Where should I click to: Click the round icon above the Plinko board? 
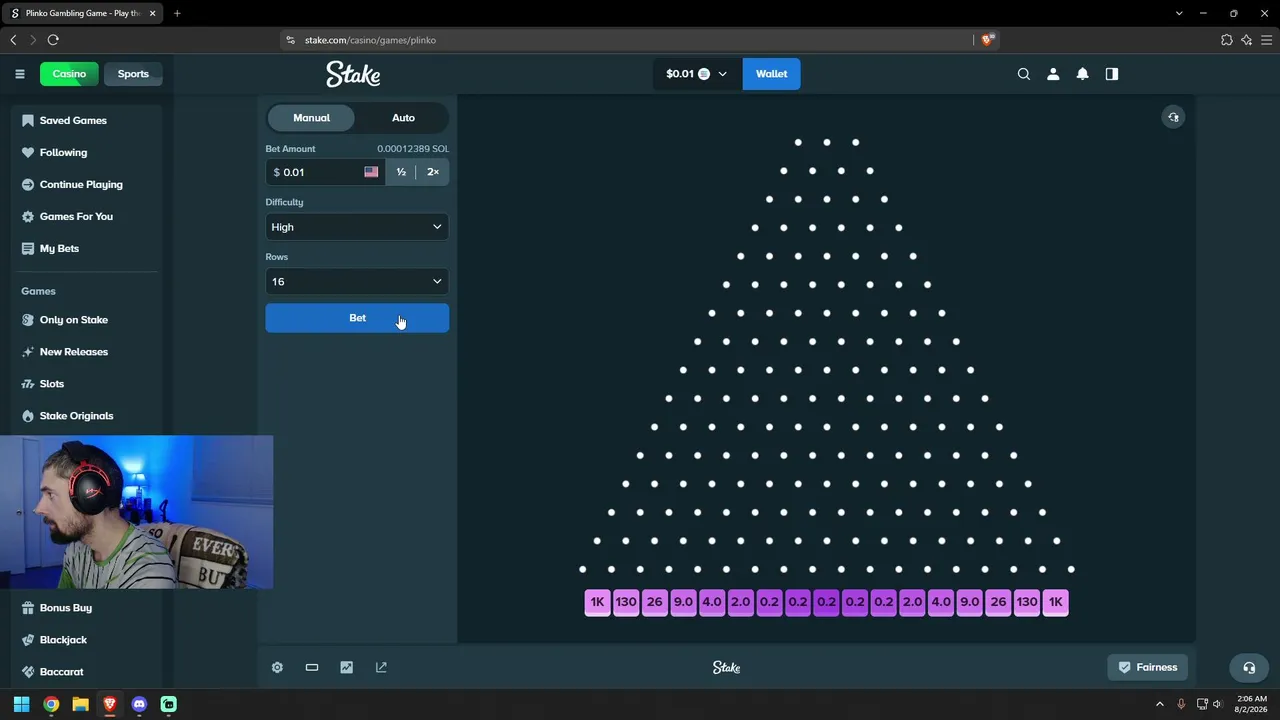pyautogui.click(x=1173, y=117)
